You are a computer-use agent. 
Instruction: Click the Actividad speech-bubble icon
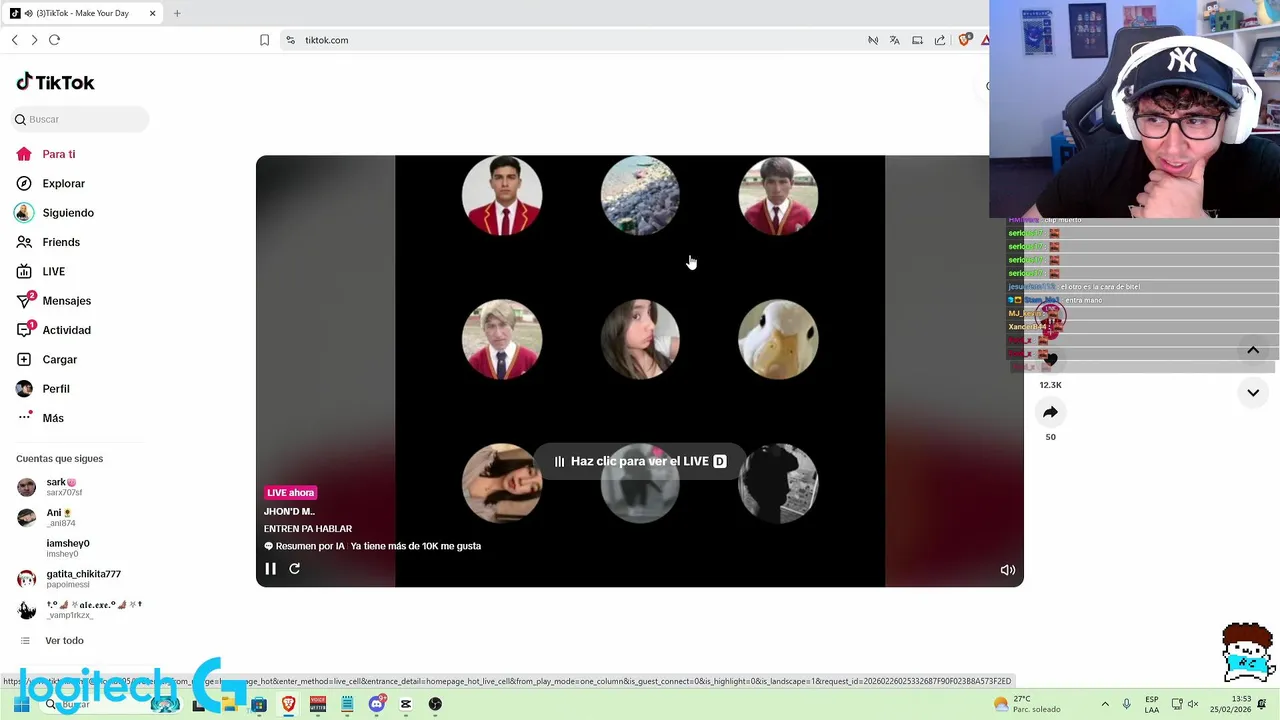point(24,330)
